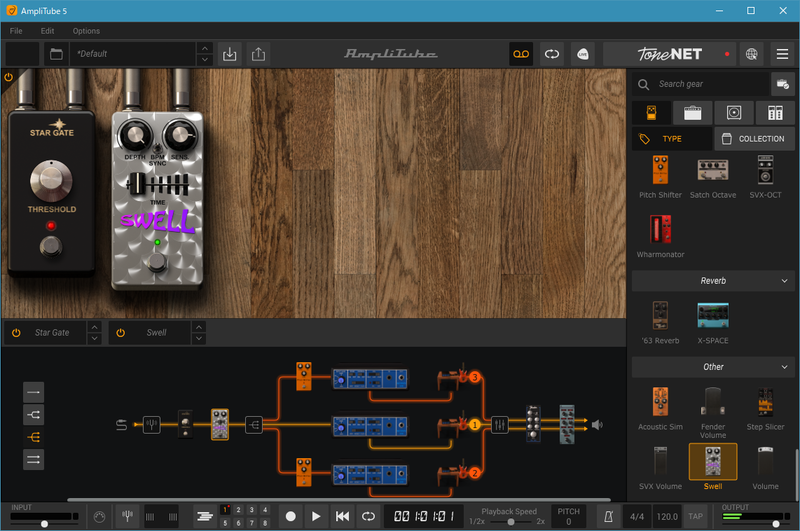Click the mixer block in signal chain
This screenshot has width=800, height=531.
click(499, 424)
